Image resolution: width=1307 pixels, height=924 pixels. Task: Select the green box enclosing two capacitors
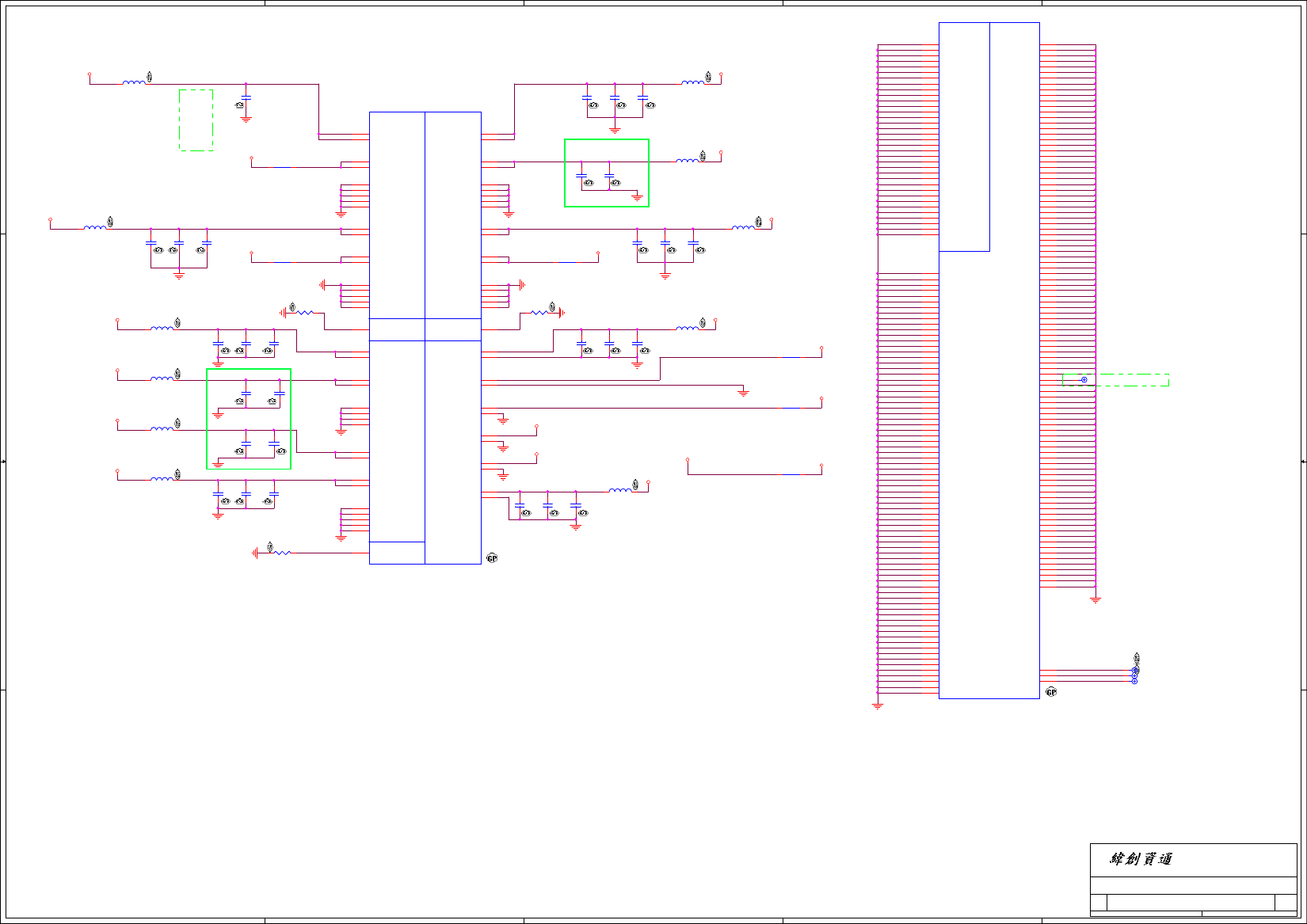607,173
